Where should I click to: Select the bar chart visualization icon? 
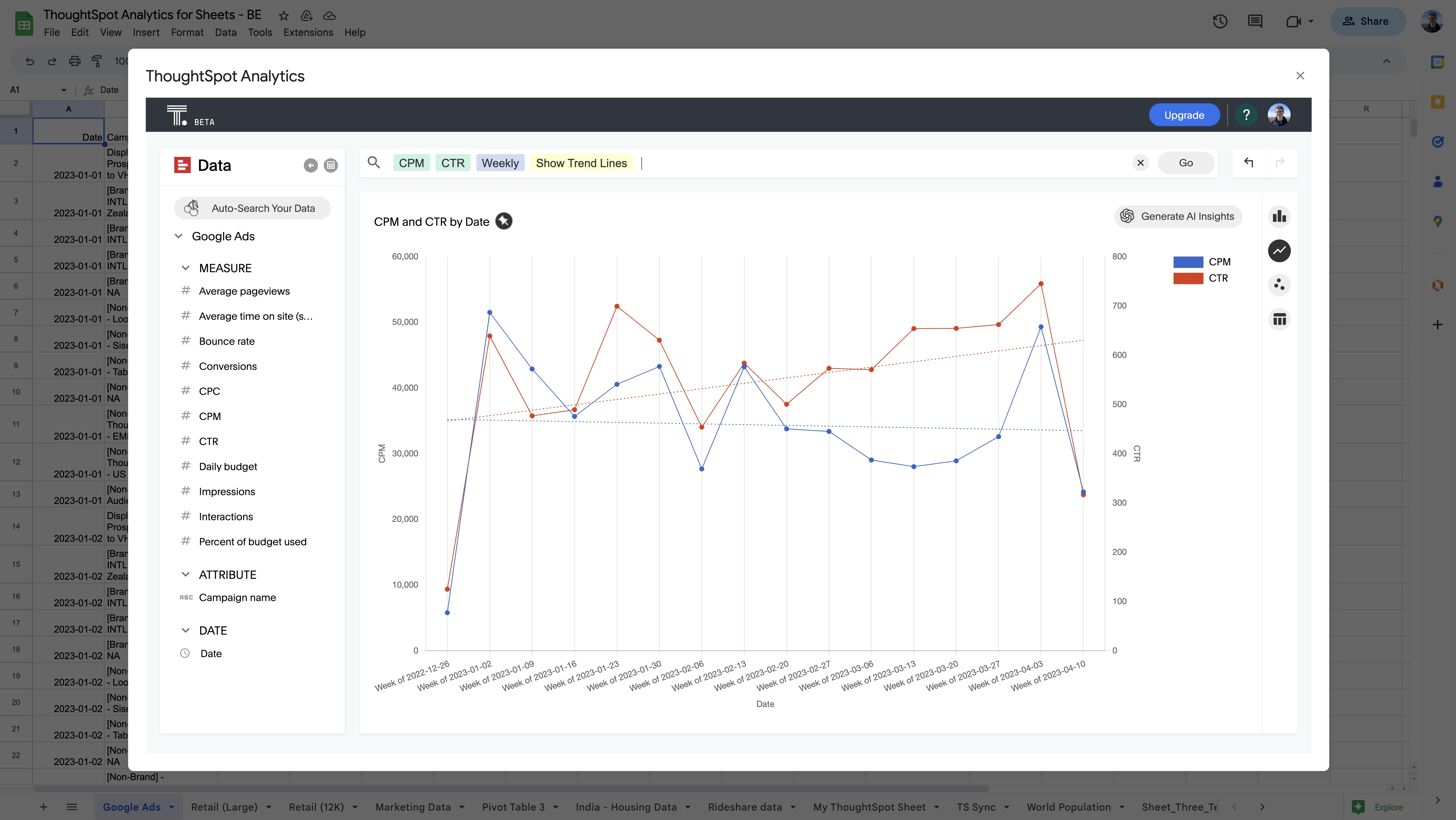pos(1279,216)
